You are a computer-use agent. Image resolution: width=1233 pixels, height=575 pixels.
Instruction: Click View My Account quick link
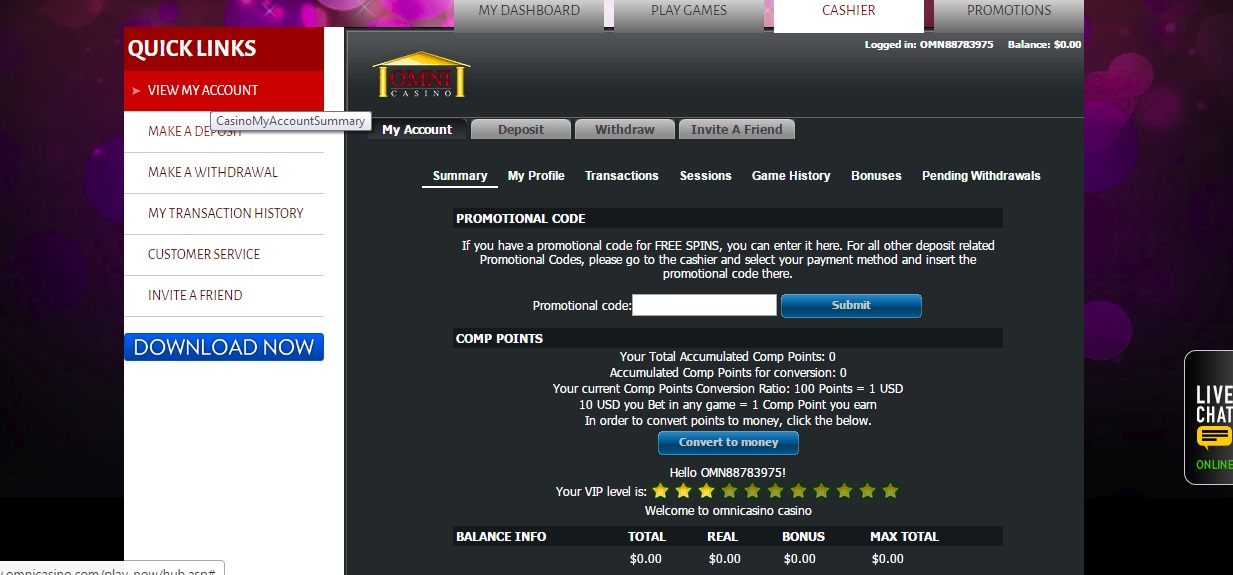[224, 90]
